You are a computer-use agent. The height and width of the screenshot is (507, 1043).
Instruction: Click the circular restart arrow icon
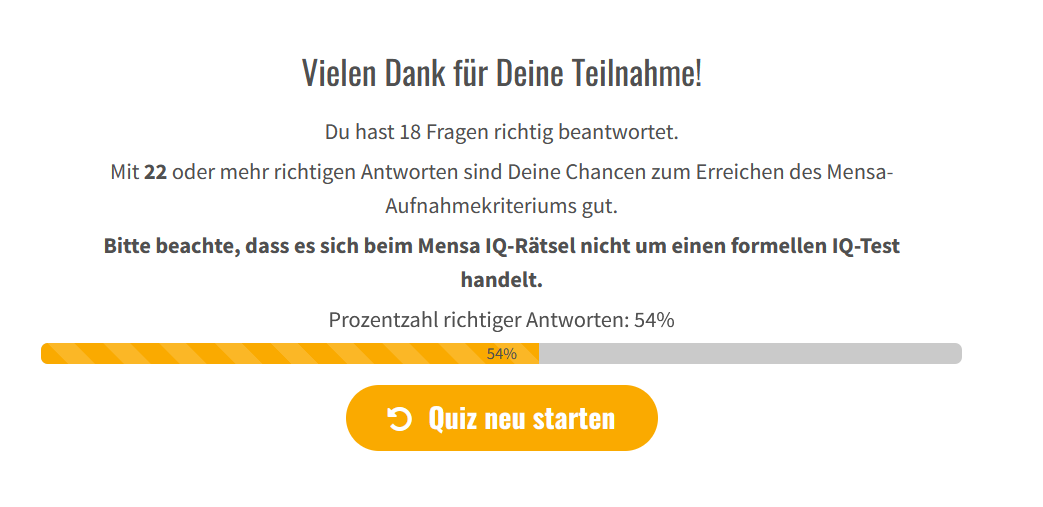coord(399,419)
